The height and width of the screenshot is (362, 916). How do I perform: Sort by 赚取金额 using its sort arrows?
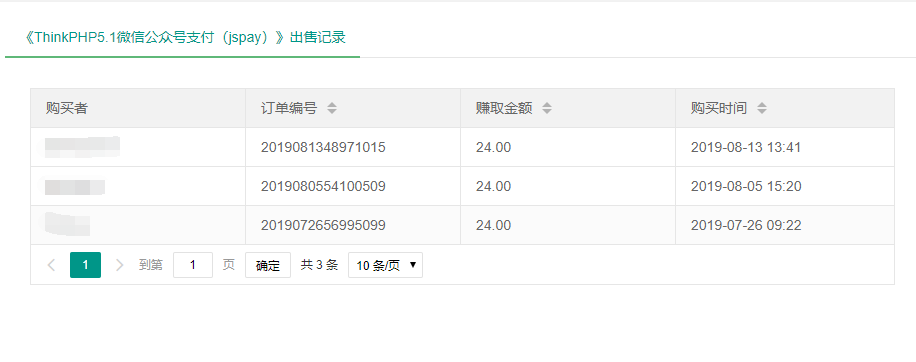pyautogui.click(x=547, y=108)
